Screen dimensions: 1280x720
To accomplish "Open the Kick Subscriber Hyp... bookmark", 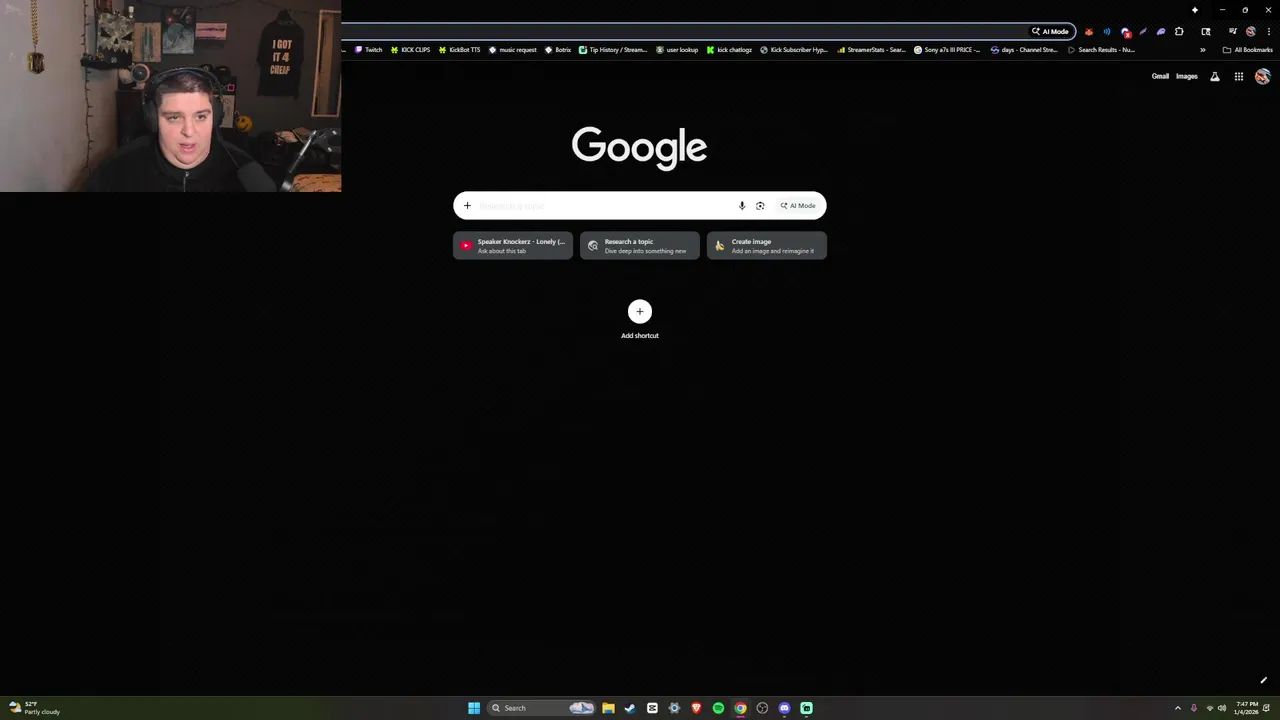I will (x=794, y=50).
